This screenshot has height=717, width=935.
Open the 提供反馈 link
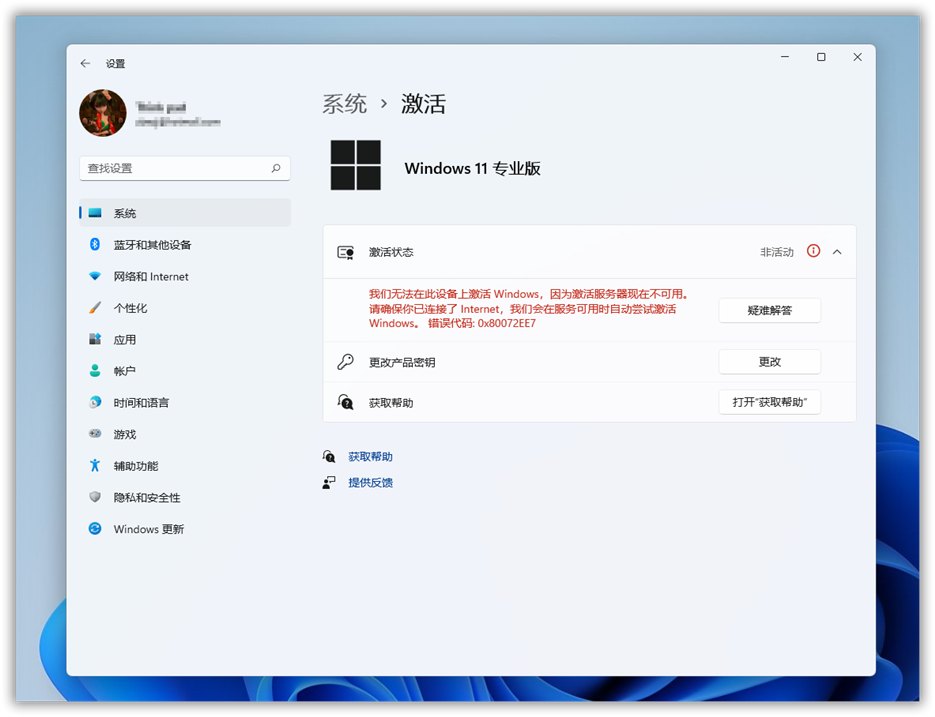tap(370, 483)
